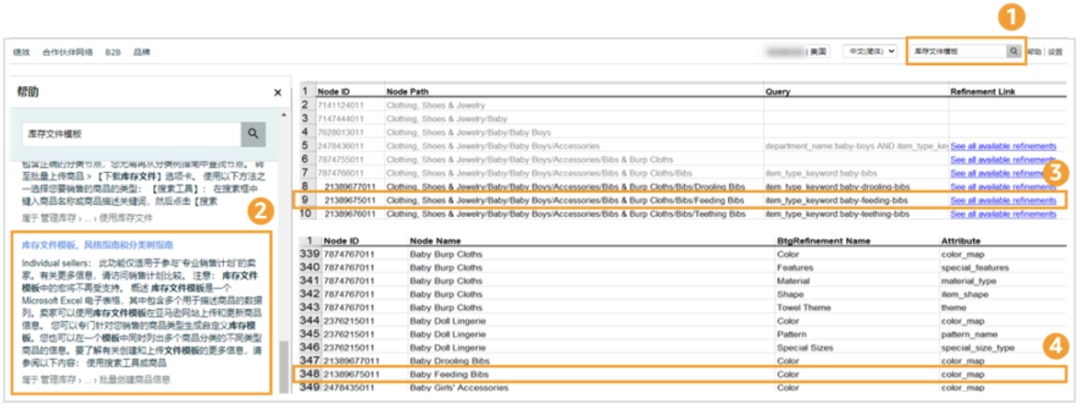Open the 中文(简体) language dropdown
The image size is (1080, 408).
[x=871, y=51]
